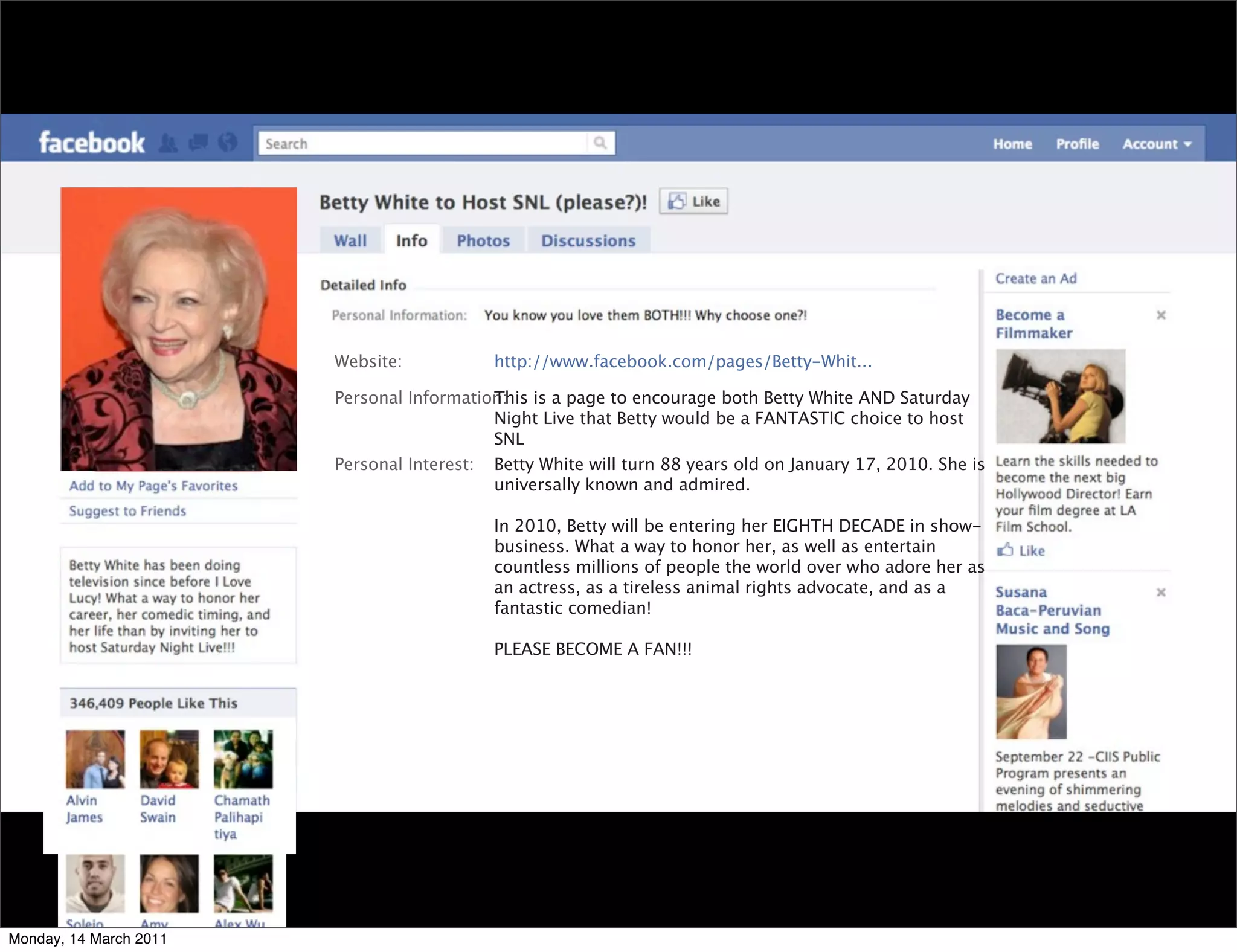Click Suggest to Friends link
This screenshot has height=952, width=1237.
tap(127, 511)
